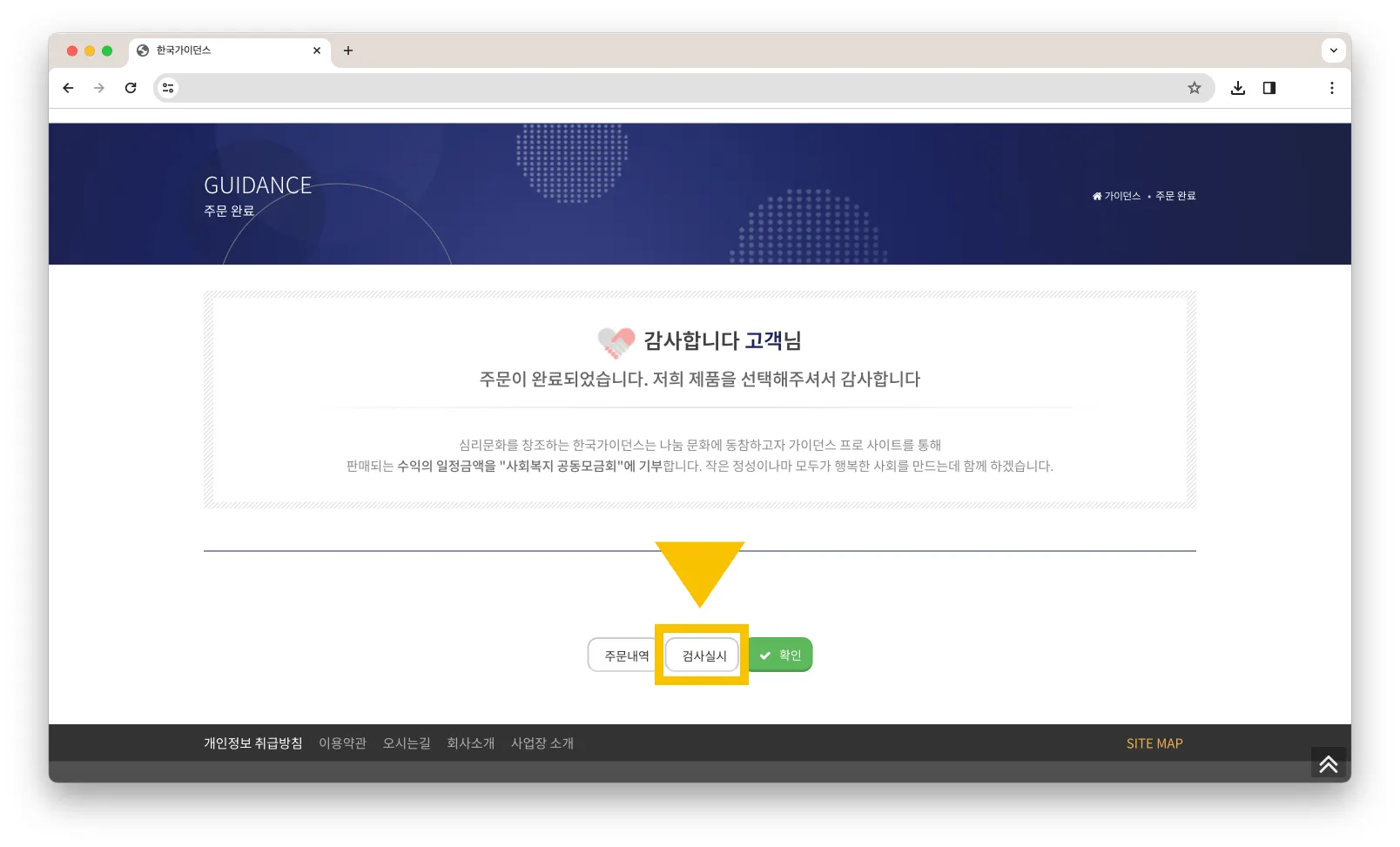Click the browser back arrow

click(68, 88)
